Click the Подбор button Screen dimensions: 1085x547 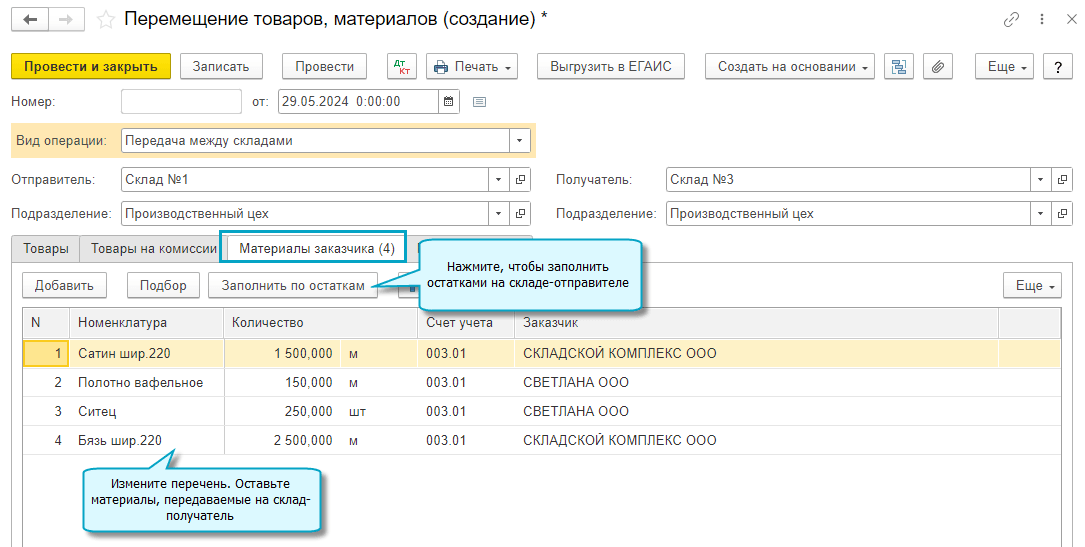[x=163, y=285]
